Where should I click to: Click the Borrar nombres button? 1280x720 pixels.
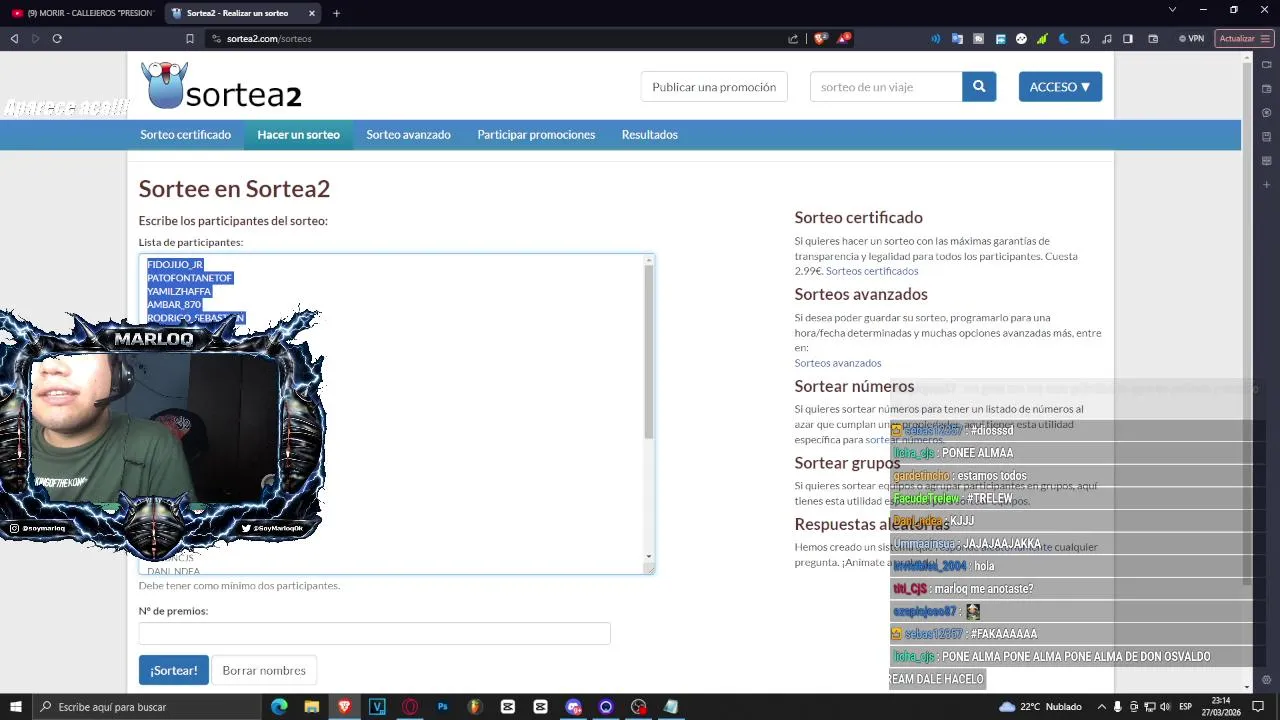tap(264, 670)
